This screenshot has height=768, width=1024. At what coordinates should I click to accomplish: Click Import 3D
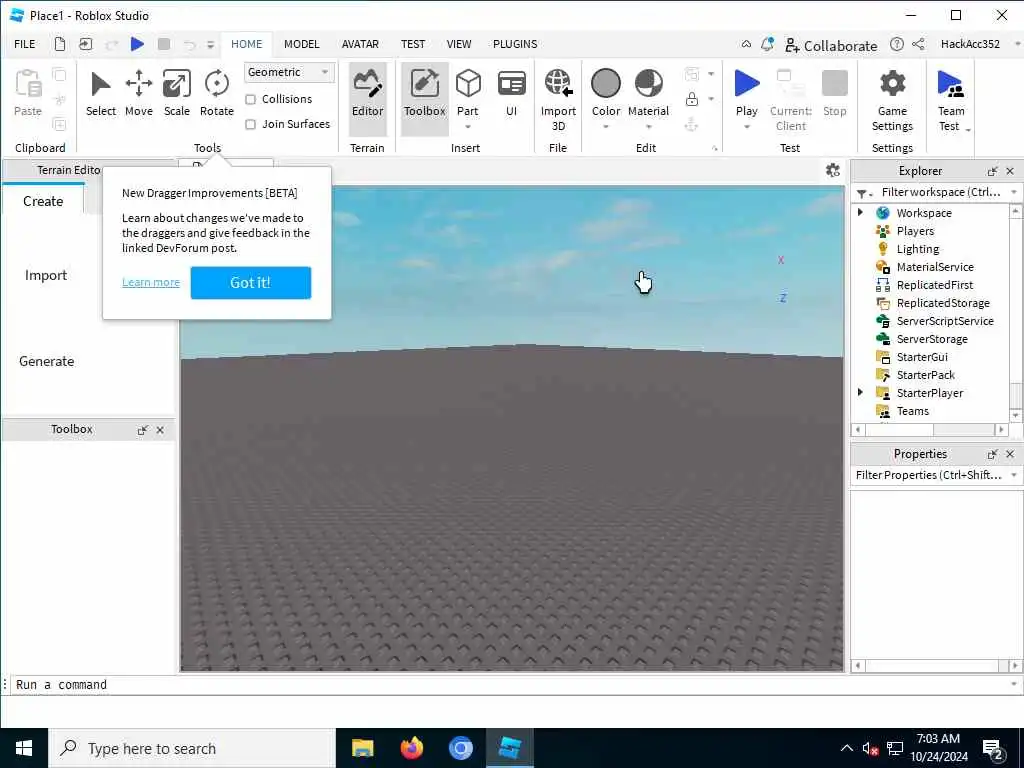pyautogui.click(x=558, y=101)
